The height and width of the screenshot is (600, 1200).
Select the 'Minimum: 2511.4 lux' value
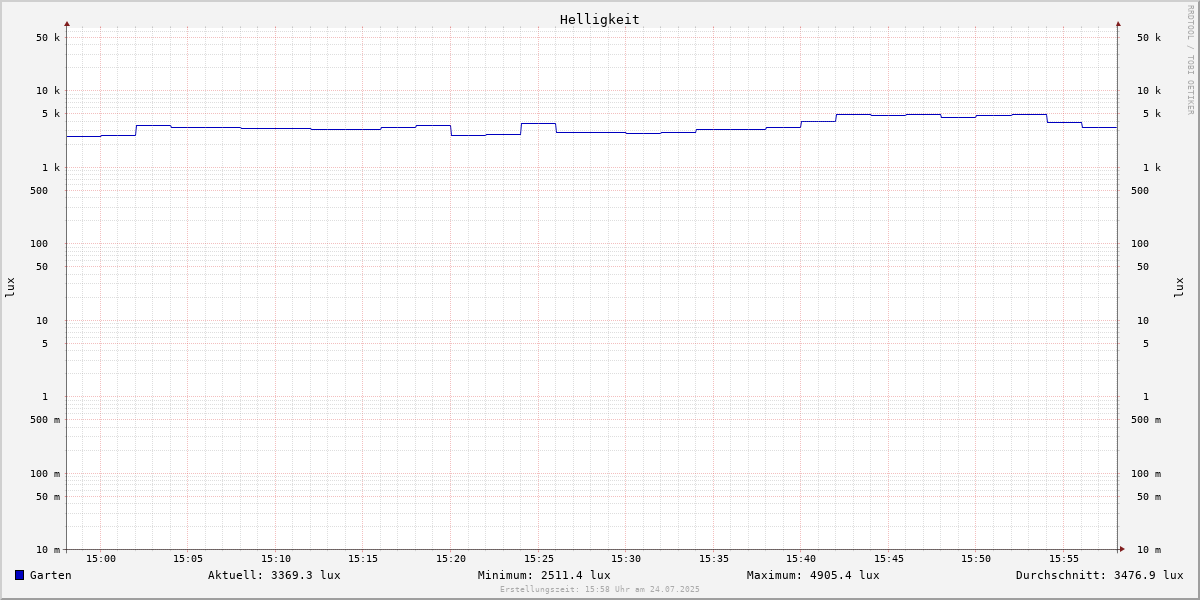coord(544,575)
